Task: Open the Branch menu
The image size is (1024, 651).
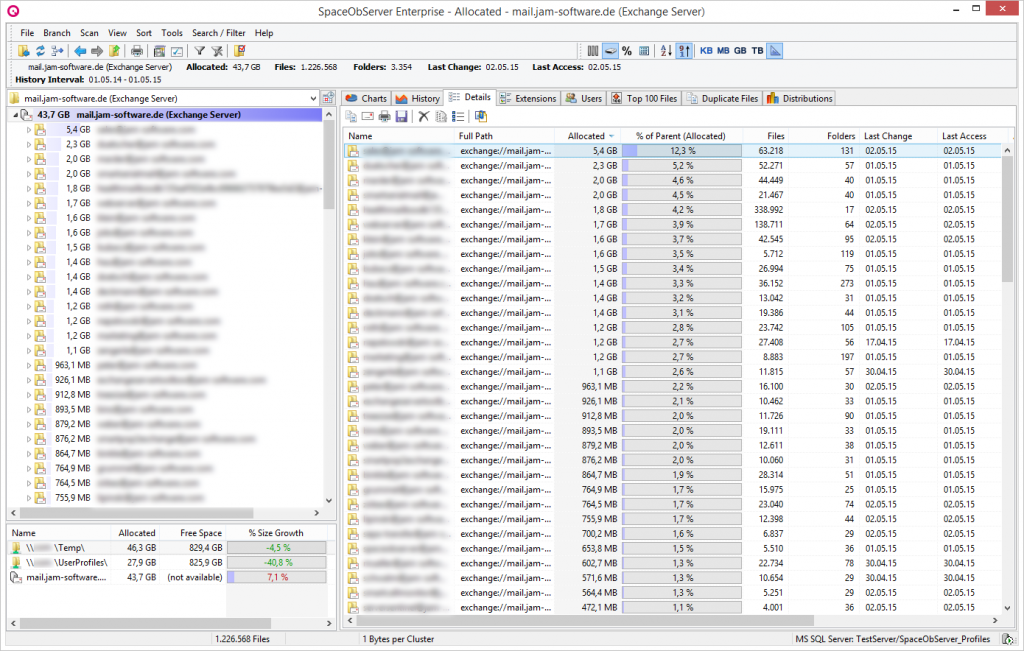Action: pos(57,33)
